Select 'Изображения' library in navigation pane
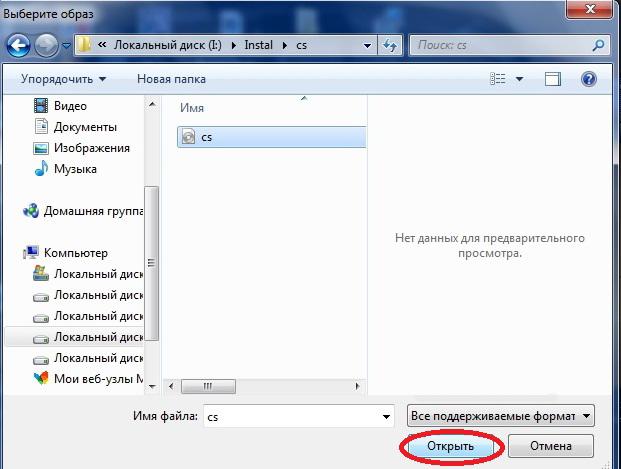Screen dimensions: 621x469 (x=92, y=148)
